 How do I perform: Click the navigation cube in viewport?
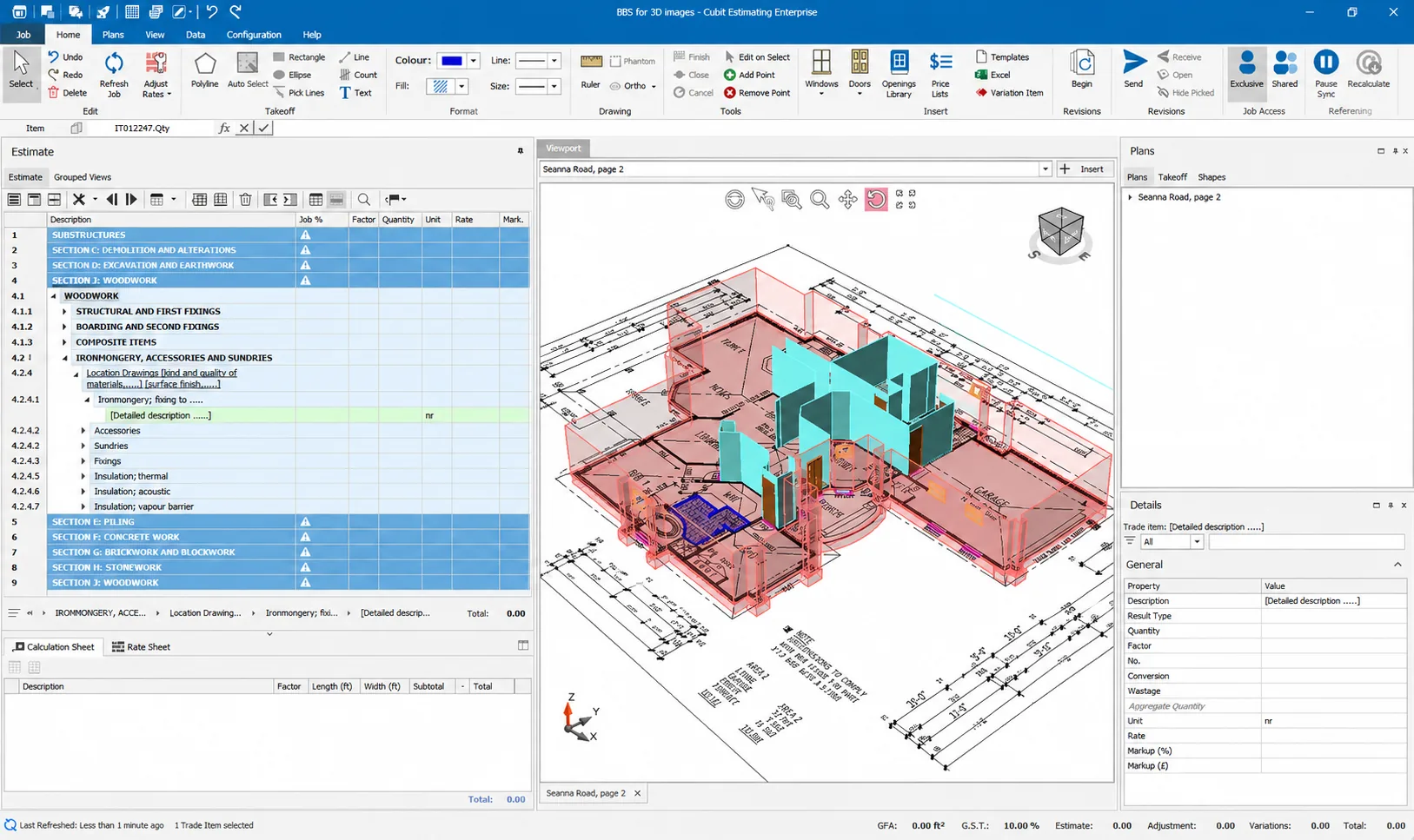click(x=1060, y=233)
